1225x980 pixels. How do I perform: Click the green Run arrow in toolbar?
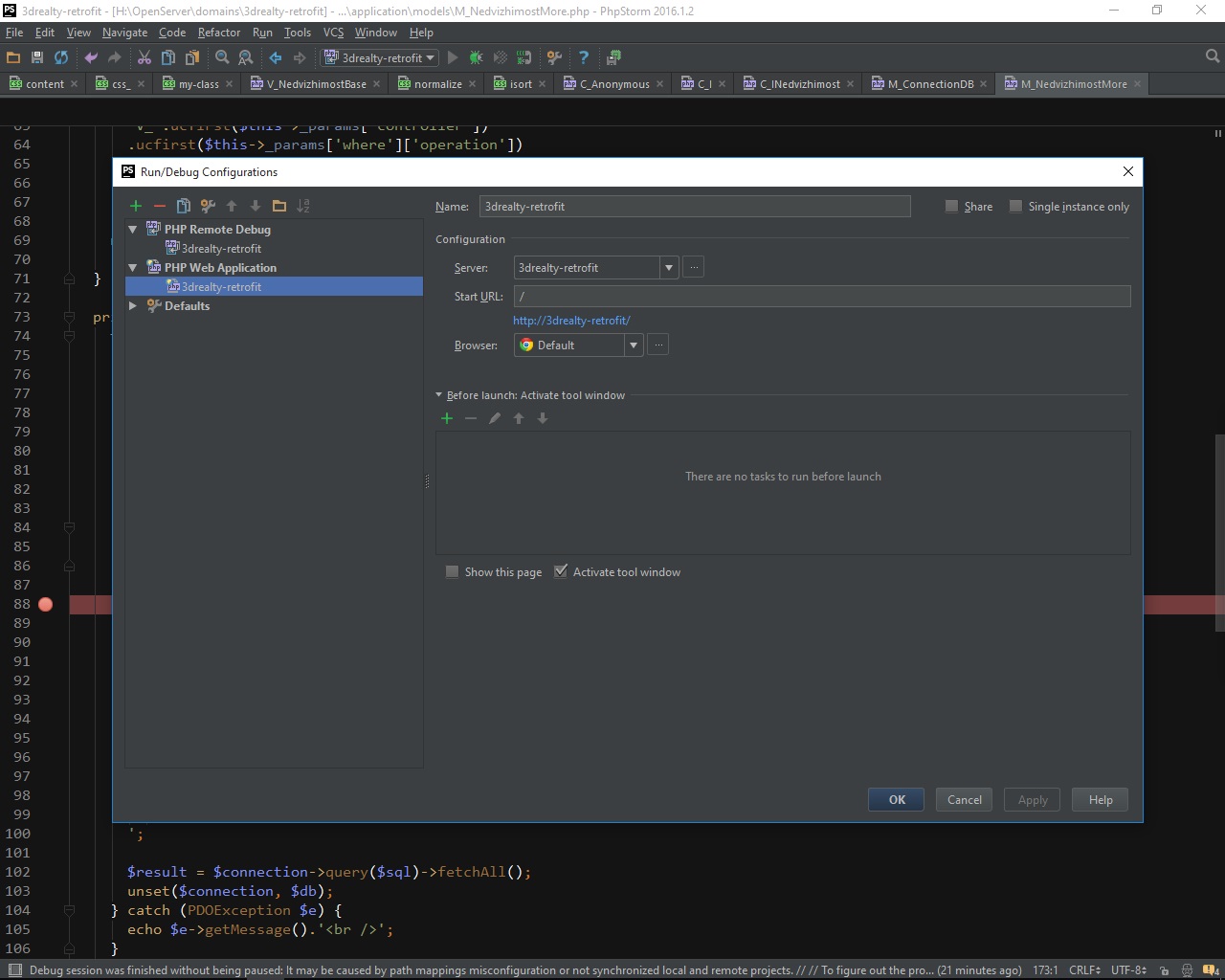[453, 57]
